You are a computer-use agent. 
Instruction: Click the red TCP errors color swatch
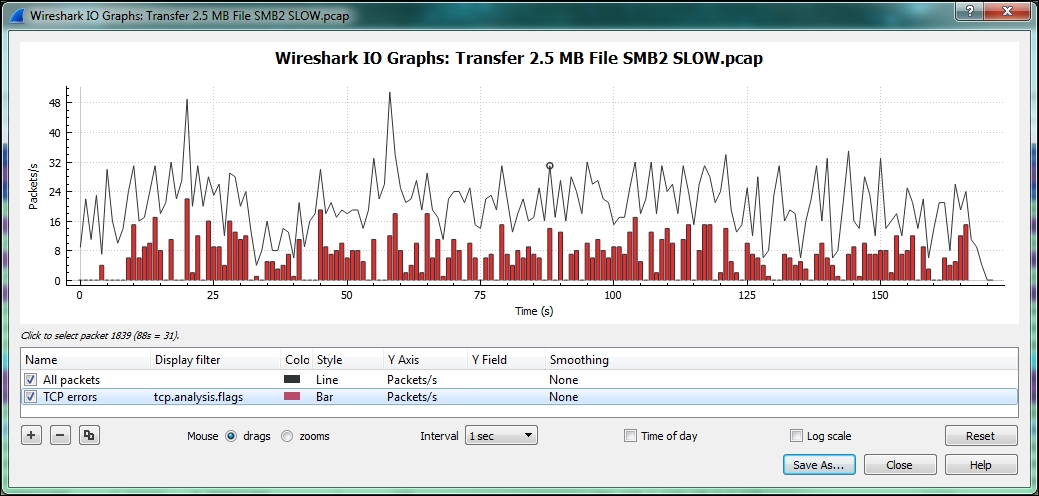(x=292, y=397)
